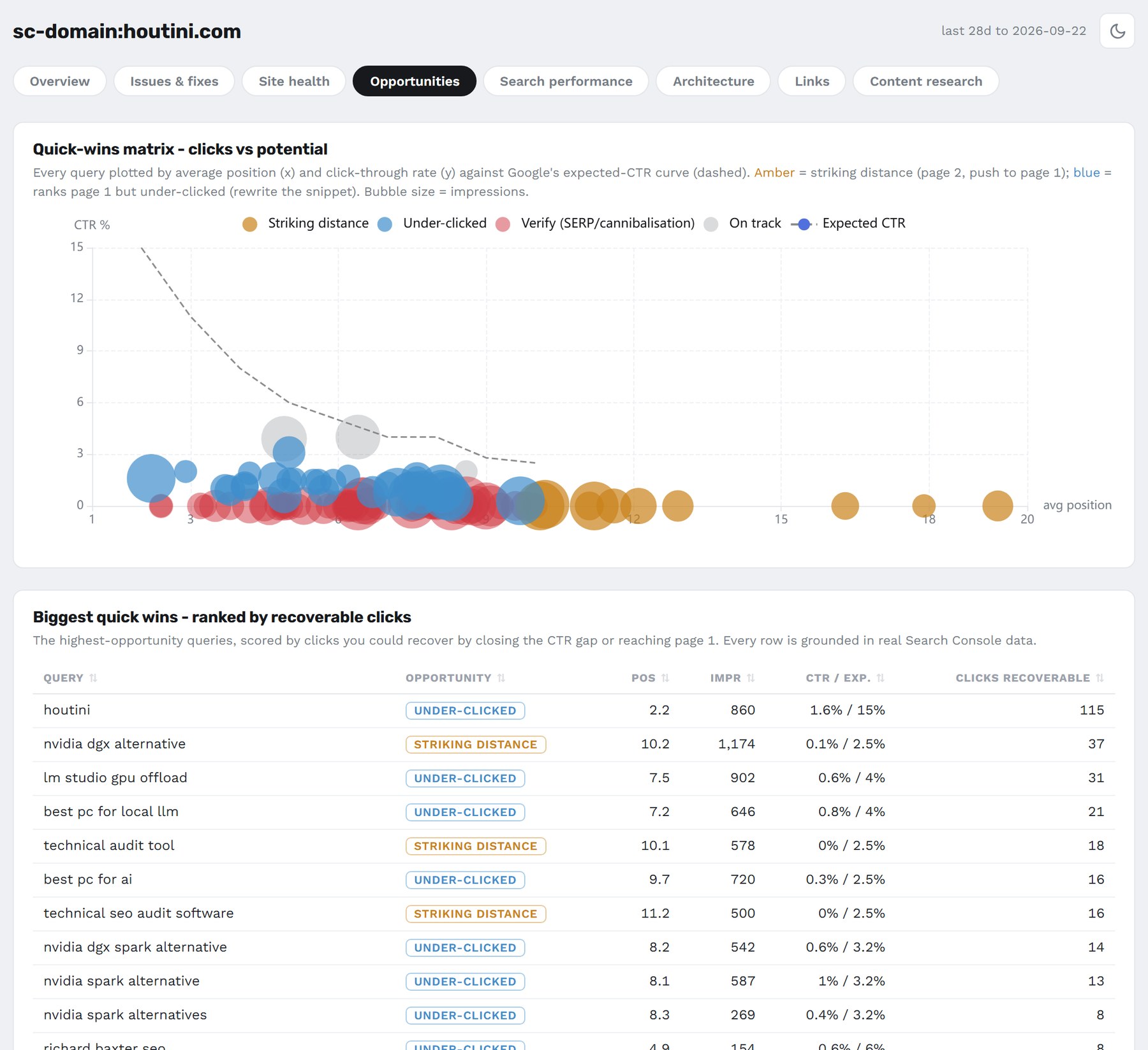The height and width of the screenshot is (1050, 1148).
Task: Click STRIKING DISTANCE badge for nvidia dgx alternative
Action: pyautogui.click(x=476, y=744)
